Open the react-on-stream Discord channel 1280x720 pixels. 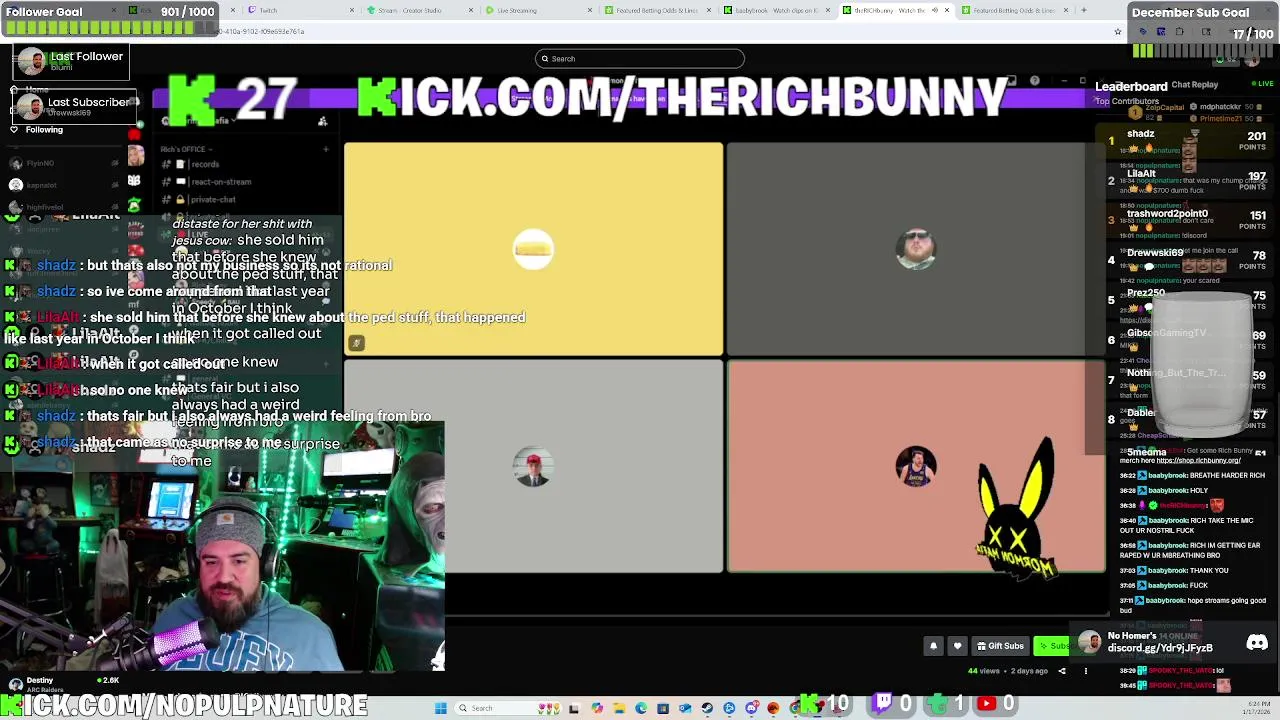point(220,182)
